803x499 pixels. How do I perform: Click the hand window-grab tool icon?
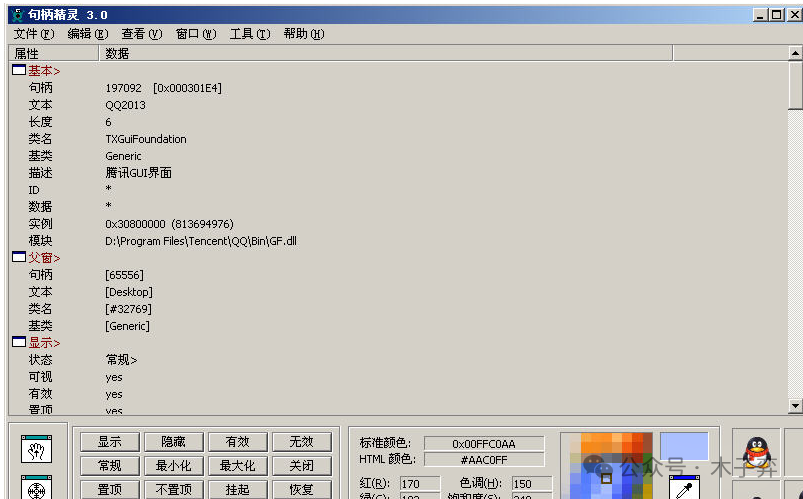[x=36, y=449]
